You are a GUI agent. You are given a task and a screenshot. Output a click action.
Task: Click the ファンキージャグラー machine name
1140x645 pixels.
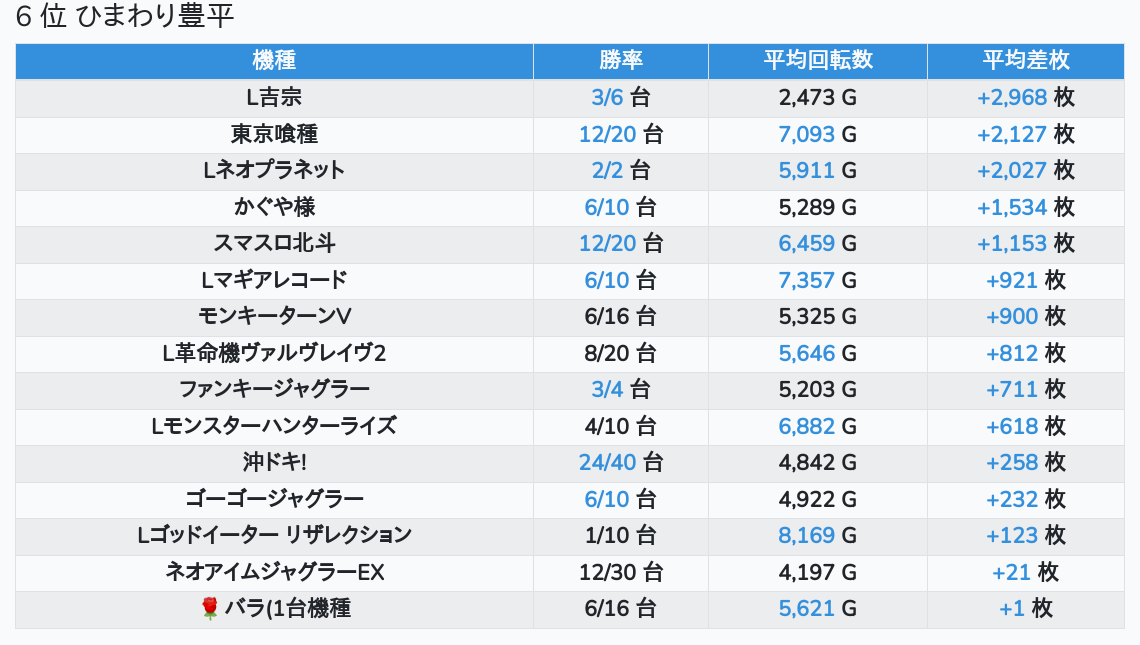[x=274, y=389]
